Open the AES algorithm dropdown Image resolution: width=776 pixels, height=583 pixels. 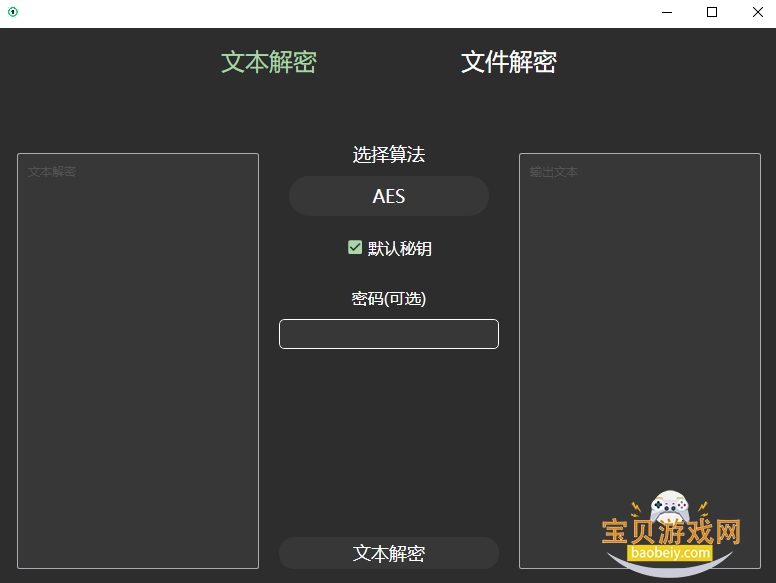[x=388, y=196]
